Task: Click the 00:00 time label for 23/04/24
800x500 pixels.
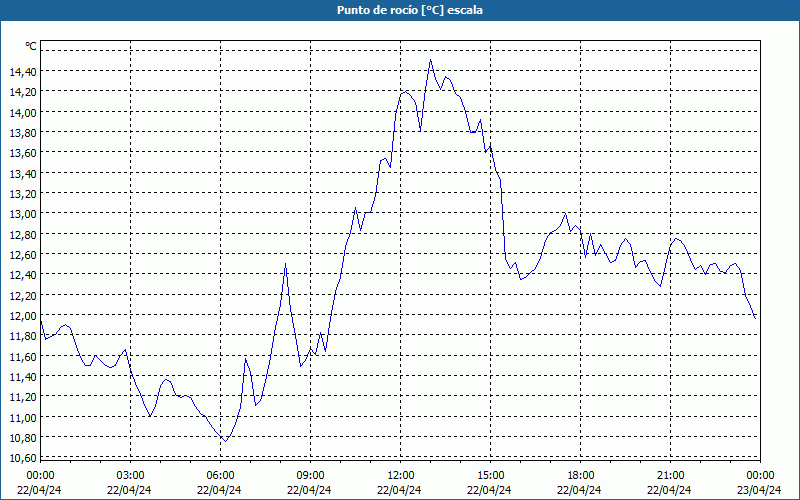Action: click(760, 476)
